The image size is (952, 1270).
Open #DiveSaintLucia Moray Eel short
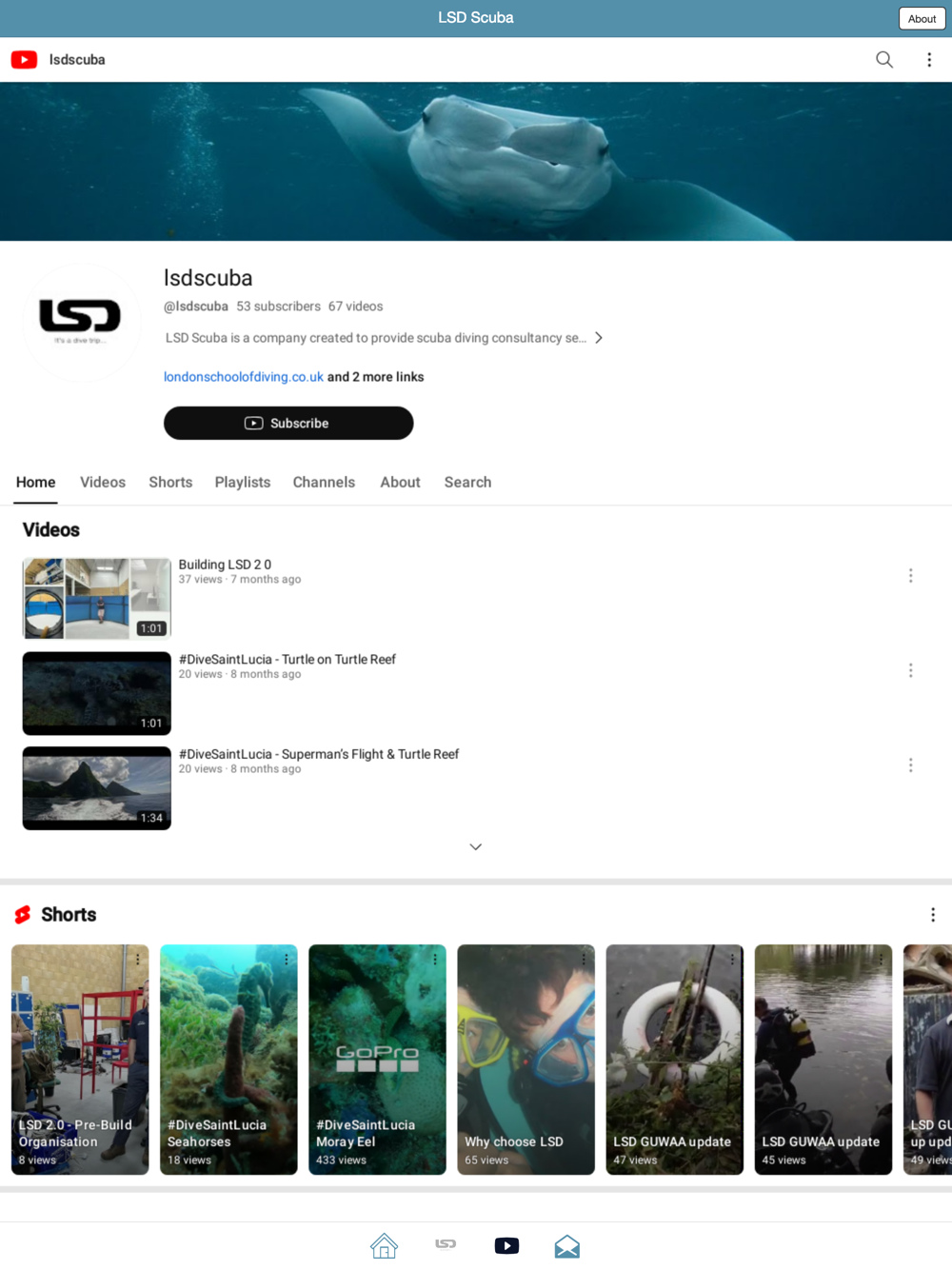pyautogui.click(x=377, y=1060)
